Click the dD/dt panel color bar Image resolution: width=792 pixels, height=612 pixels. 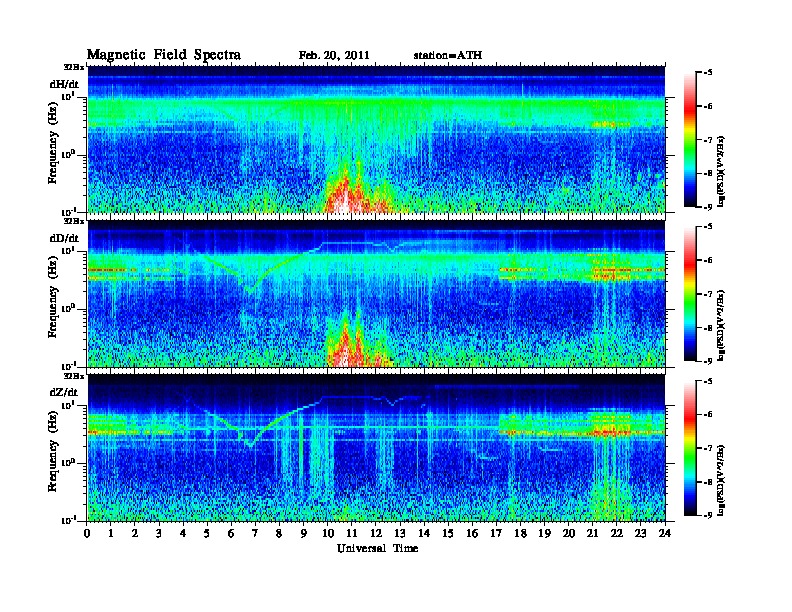(x=690, y=293)
